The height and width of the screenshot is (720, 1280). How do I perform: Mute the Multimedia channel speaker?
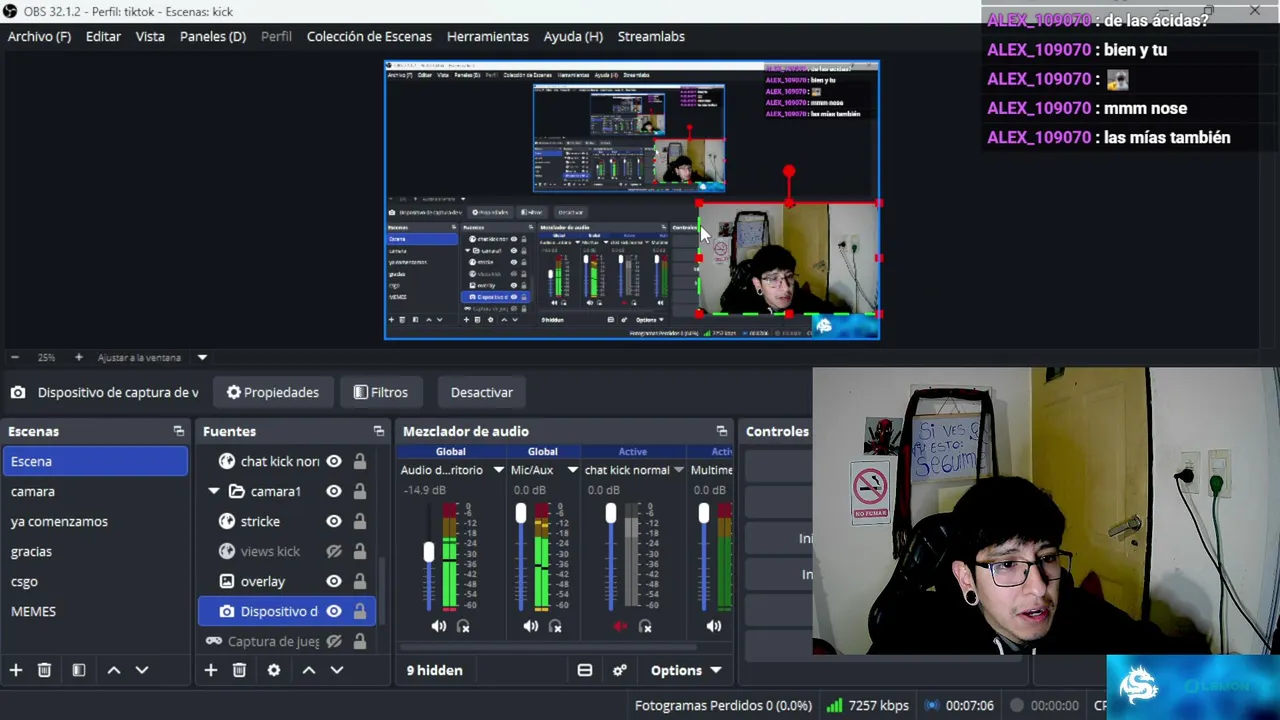714,626
